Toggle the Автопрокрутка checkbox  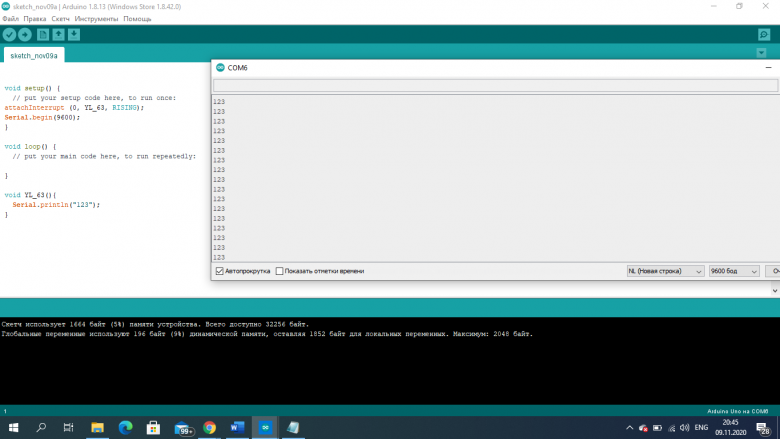click(x=219, y=271)
